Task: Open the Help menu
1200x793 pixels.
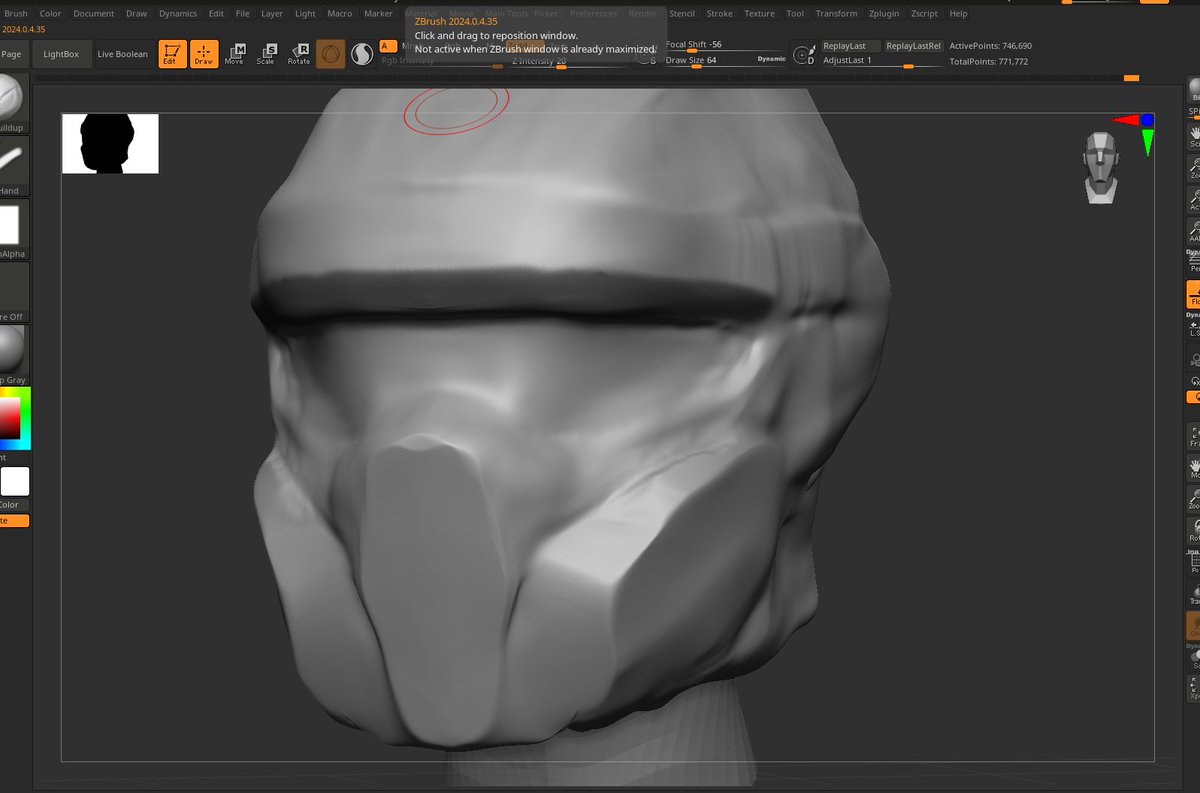Action: [958, 14]
